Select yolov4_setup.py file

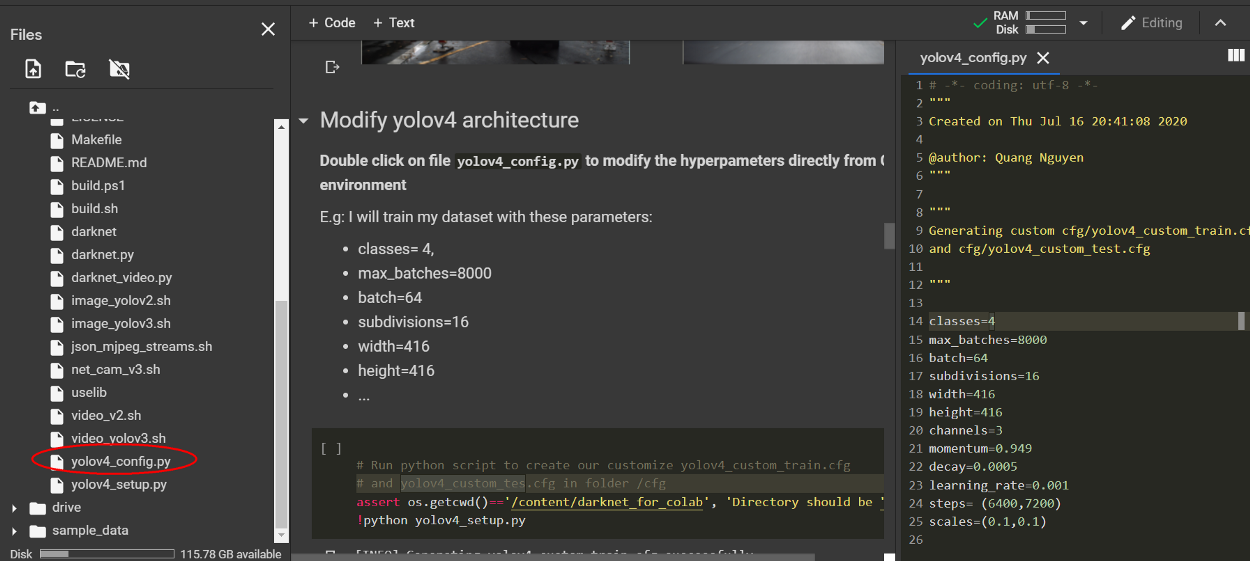coord(119,484)
